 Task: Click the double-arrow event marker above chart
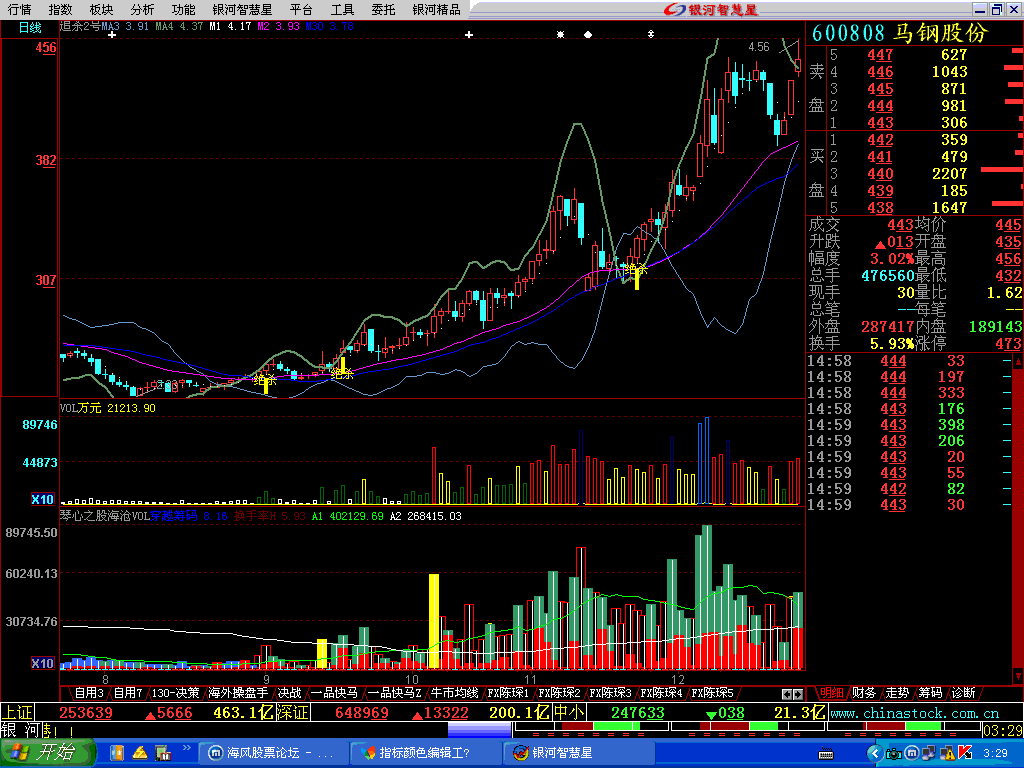[x=650, y=34]
